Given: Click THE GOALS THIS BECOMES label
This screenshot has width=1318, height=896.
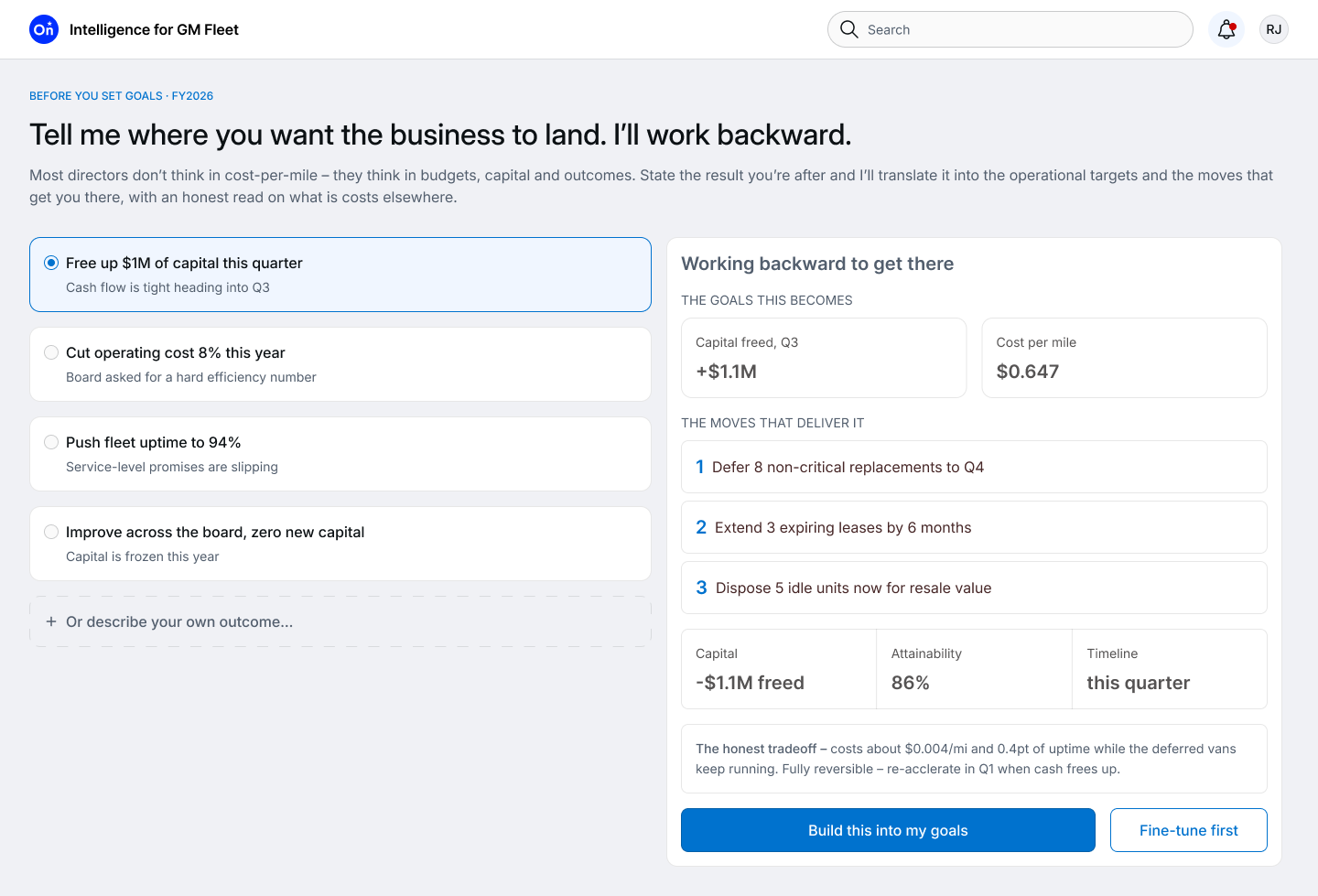Looking at the screenshot, I should [767, 300].
